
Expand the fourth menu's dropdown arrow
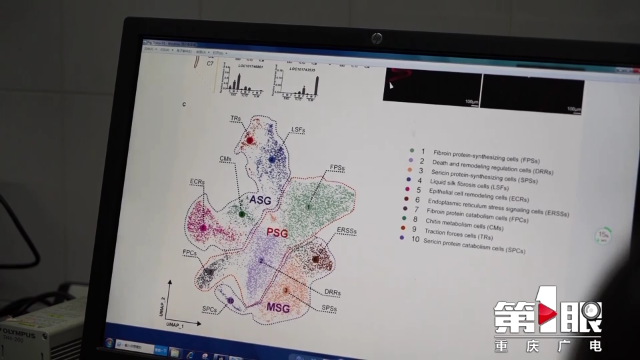209,52
